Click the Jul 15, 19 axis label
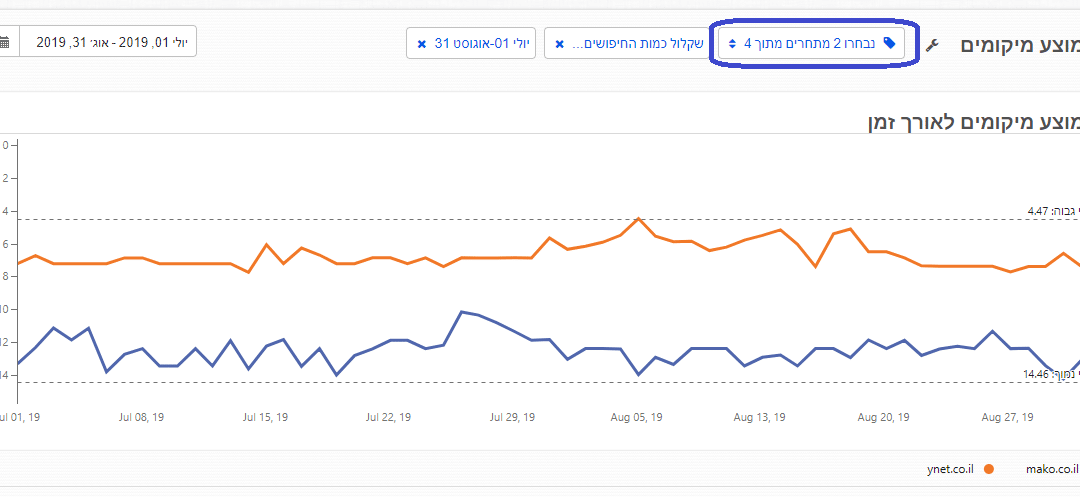 (x=265, y=417)
